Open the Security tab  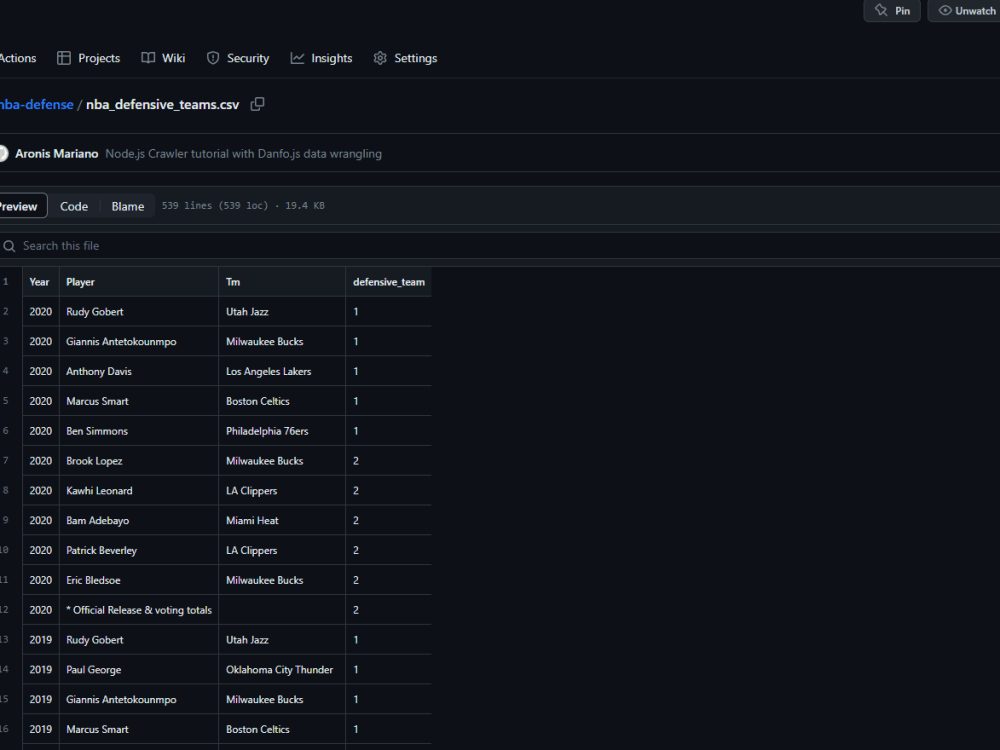238,58
